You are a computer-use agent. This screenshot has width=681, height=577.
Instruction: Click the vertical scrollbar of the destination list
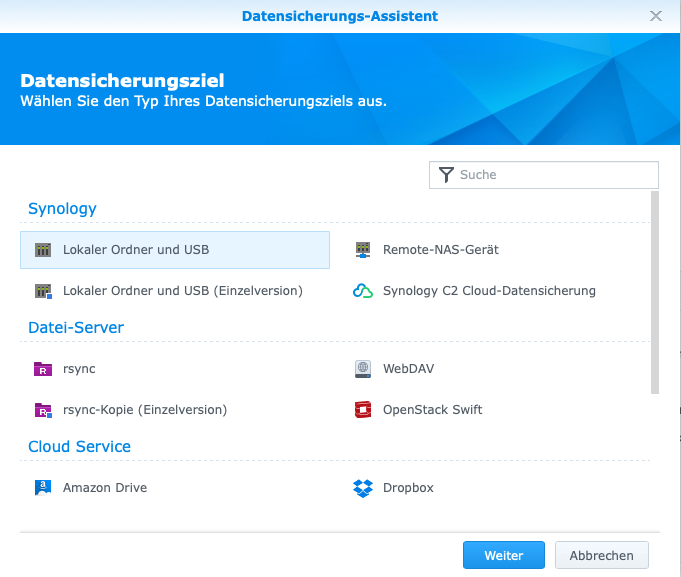tap(655, 292)
